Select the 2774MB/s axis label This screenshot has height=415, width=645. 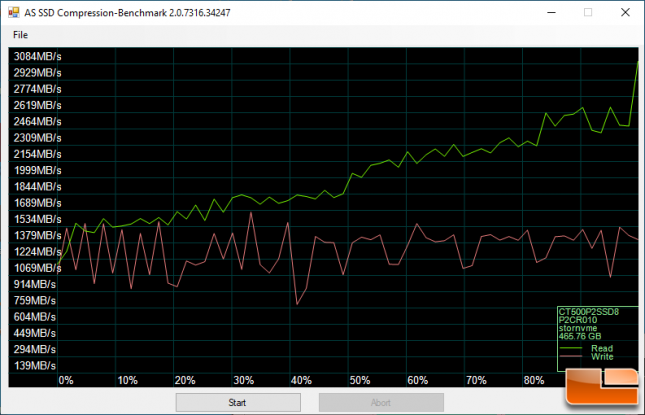pyautogui.click(x=37, y=89)
